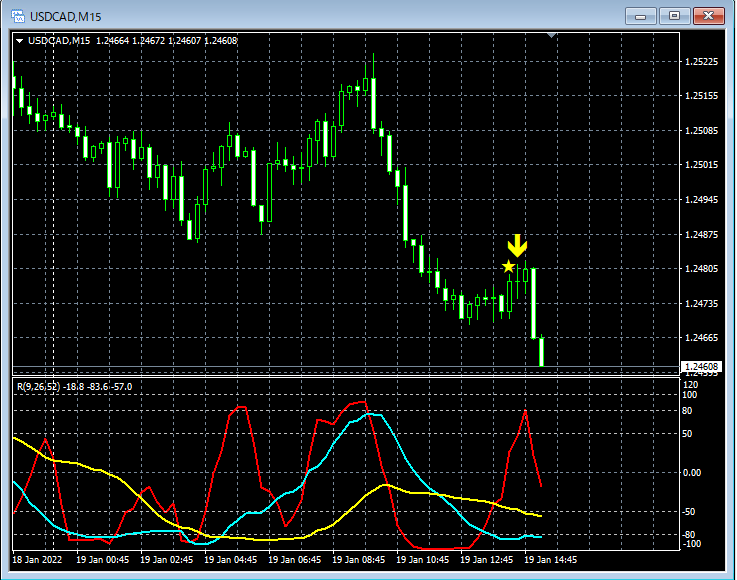Screen dimensions: 737x580
Task: Expand the USDCAD,M15 chart header triangle
Action: coord(20,41)
